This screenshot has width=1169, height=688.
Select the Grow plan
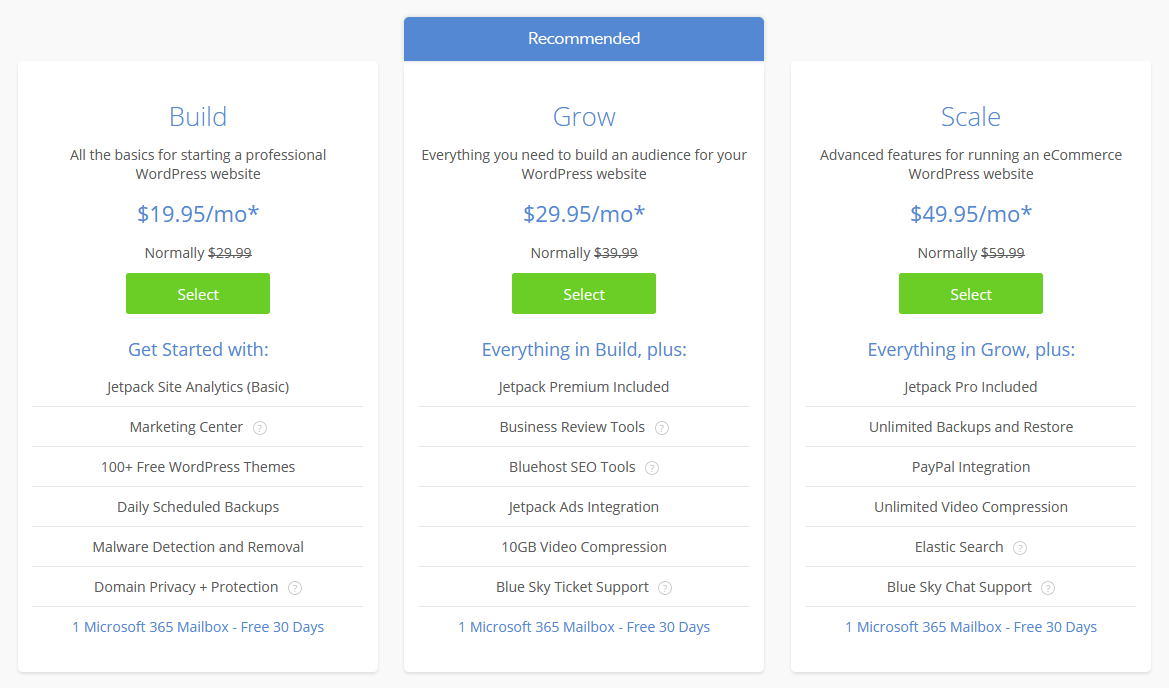pyautogui.click(x=584, y=294)
